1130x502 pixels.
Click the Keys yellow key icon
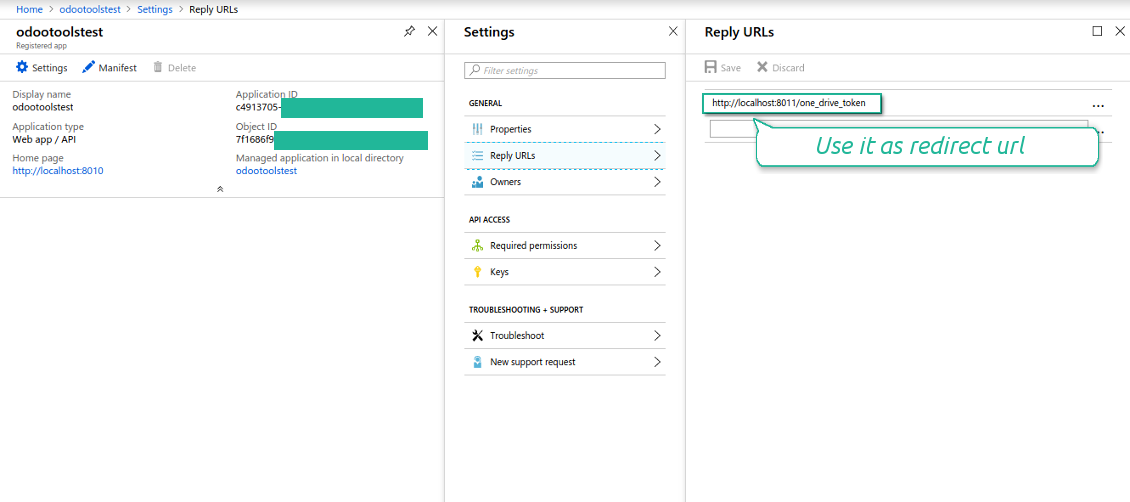(477, 272)
